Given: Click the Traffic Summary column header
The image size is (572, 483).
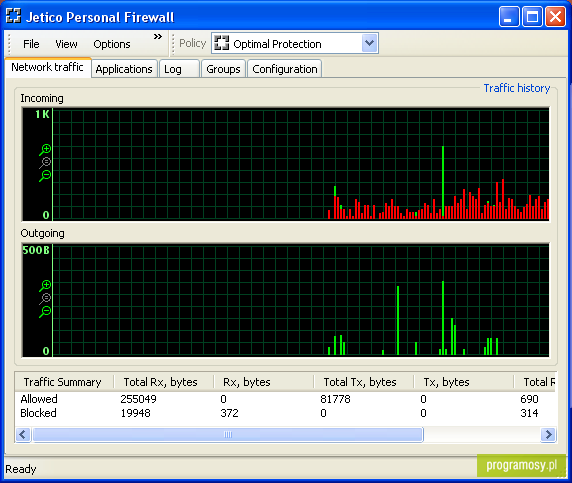Looking at the screenshot, I should [64, 382].
